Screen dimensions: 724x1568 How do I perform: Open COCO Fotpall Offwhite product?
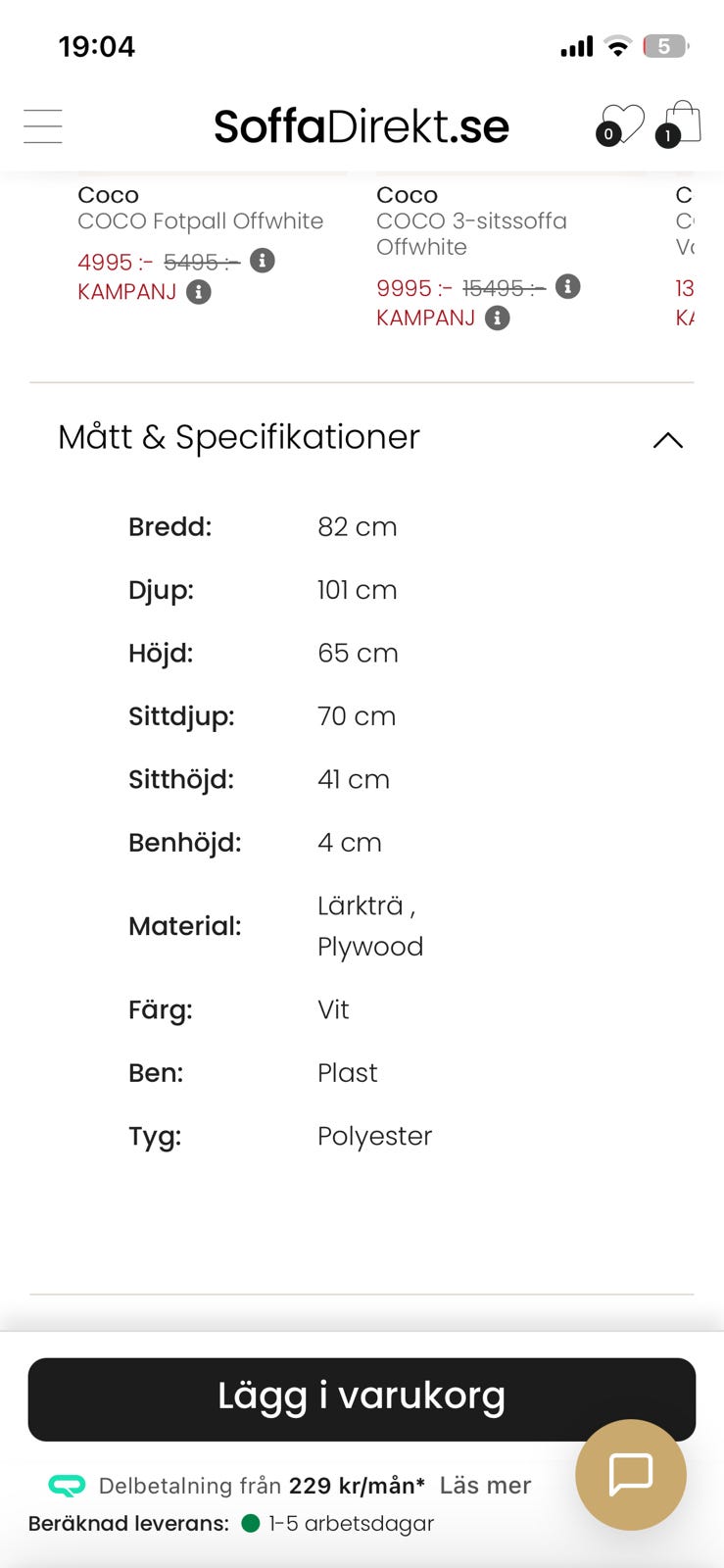[200, 221]
